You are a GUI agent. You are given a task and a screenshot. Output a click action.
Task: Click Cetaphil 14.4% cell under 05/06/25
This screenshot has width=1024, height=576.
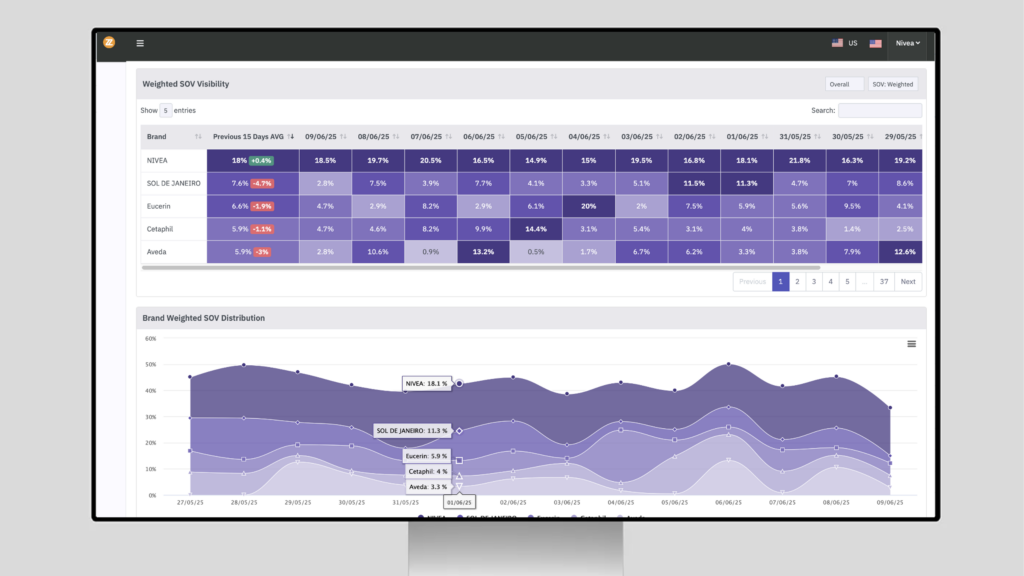pos(536,229)
